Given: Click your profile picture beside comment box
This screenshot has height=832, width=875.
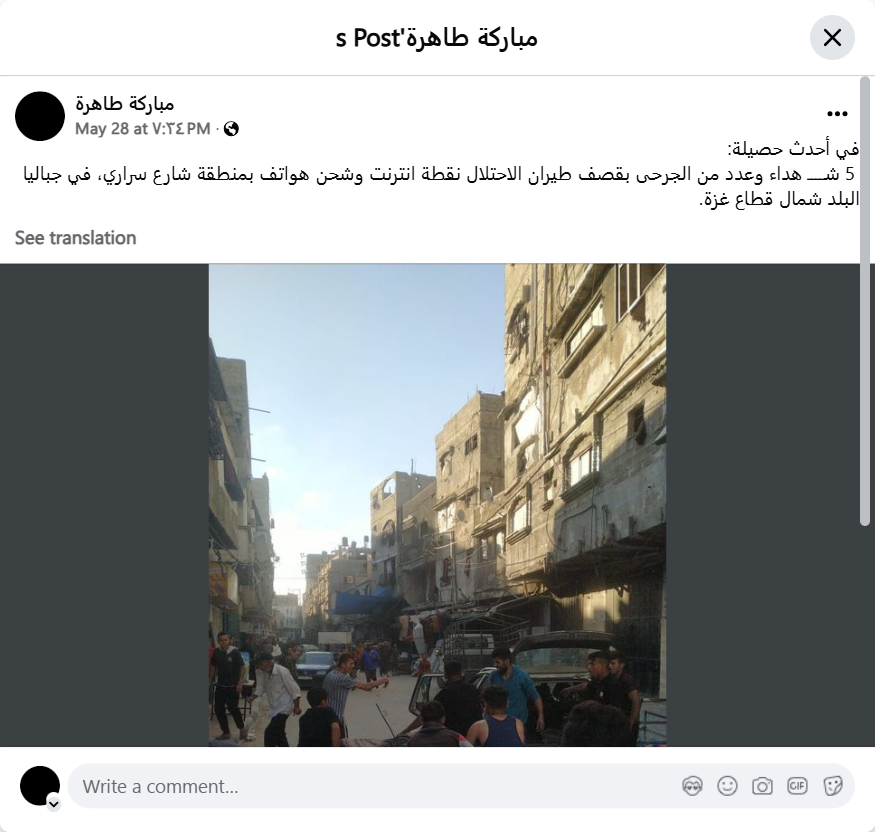Looking at the screenshot, I should pyautogui.click(x=40, y=786).
